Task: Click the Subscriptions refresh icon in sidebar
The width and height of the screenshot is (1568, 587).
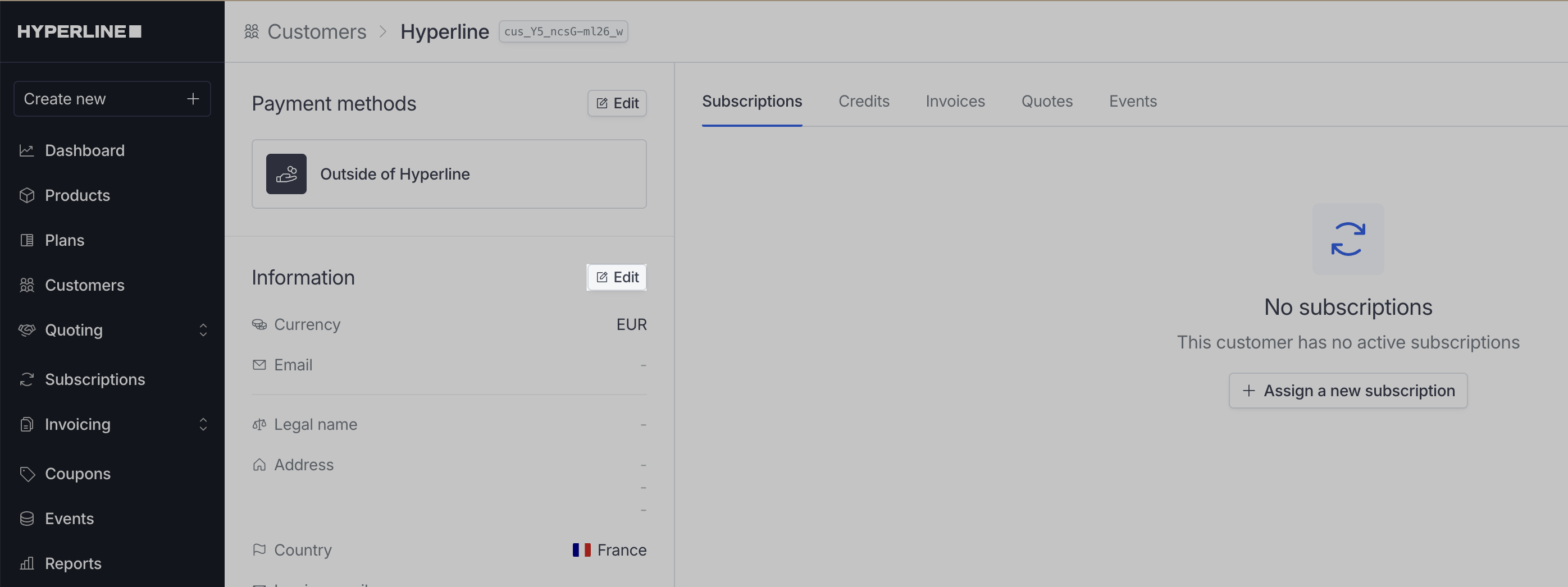Action: pyautogui.click(x=27, y=379)
